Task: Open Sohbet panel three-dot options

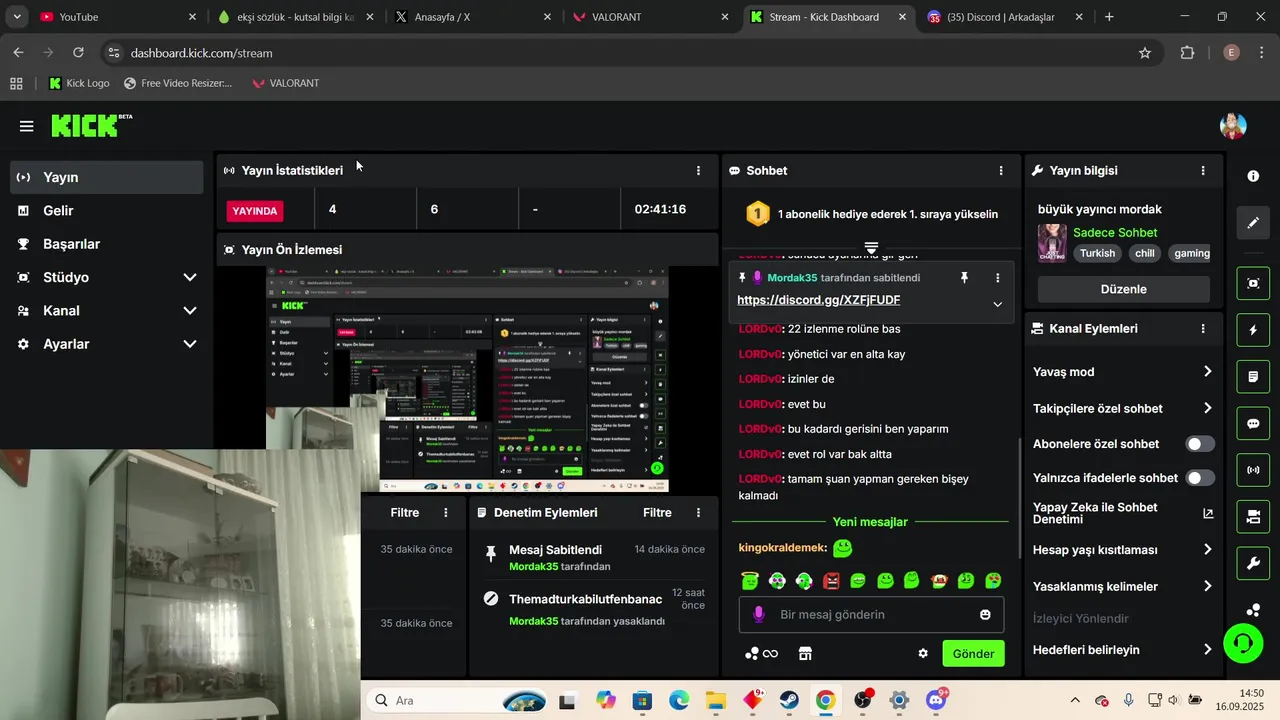Action: pos(1001,171)
